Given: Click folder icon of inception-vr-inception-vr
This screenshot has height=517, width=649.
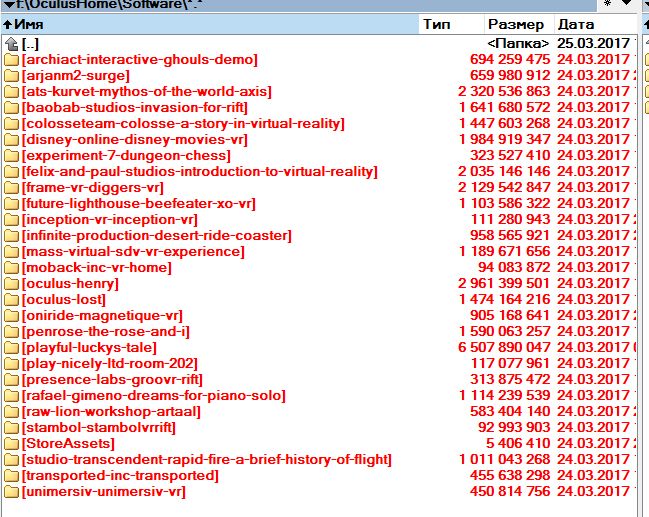Looking at the screenshot, I should 12,220.
